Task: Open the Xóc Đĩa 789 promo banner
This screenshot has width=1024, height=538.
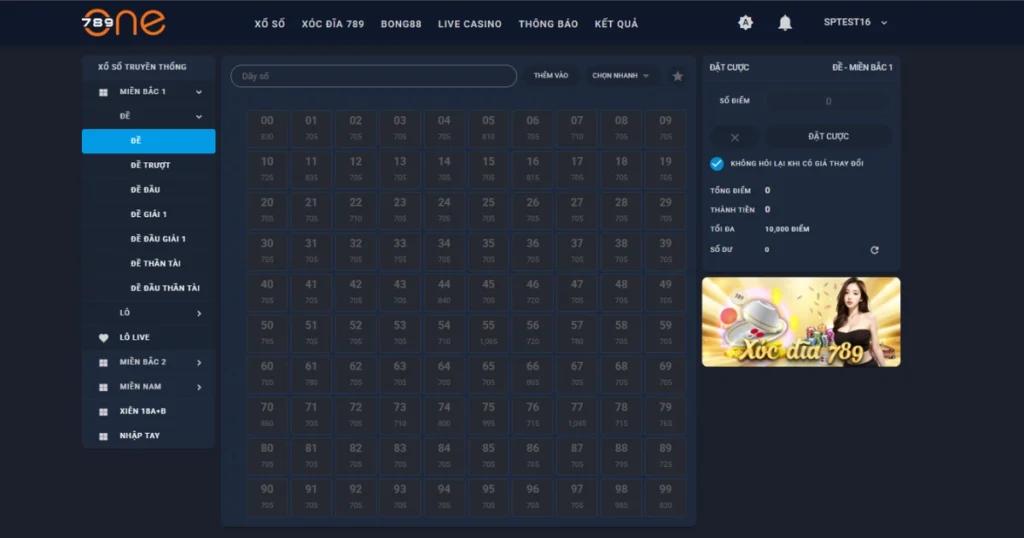Action: pos(801,322)
